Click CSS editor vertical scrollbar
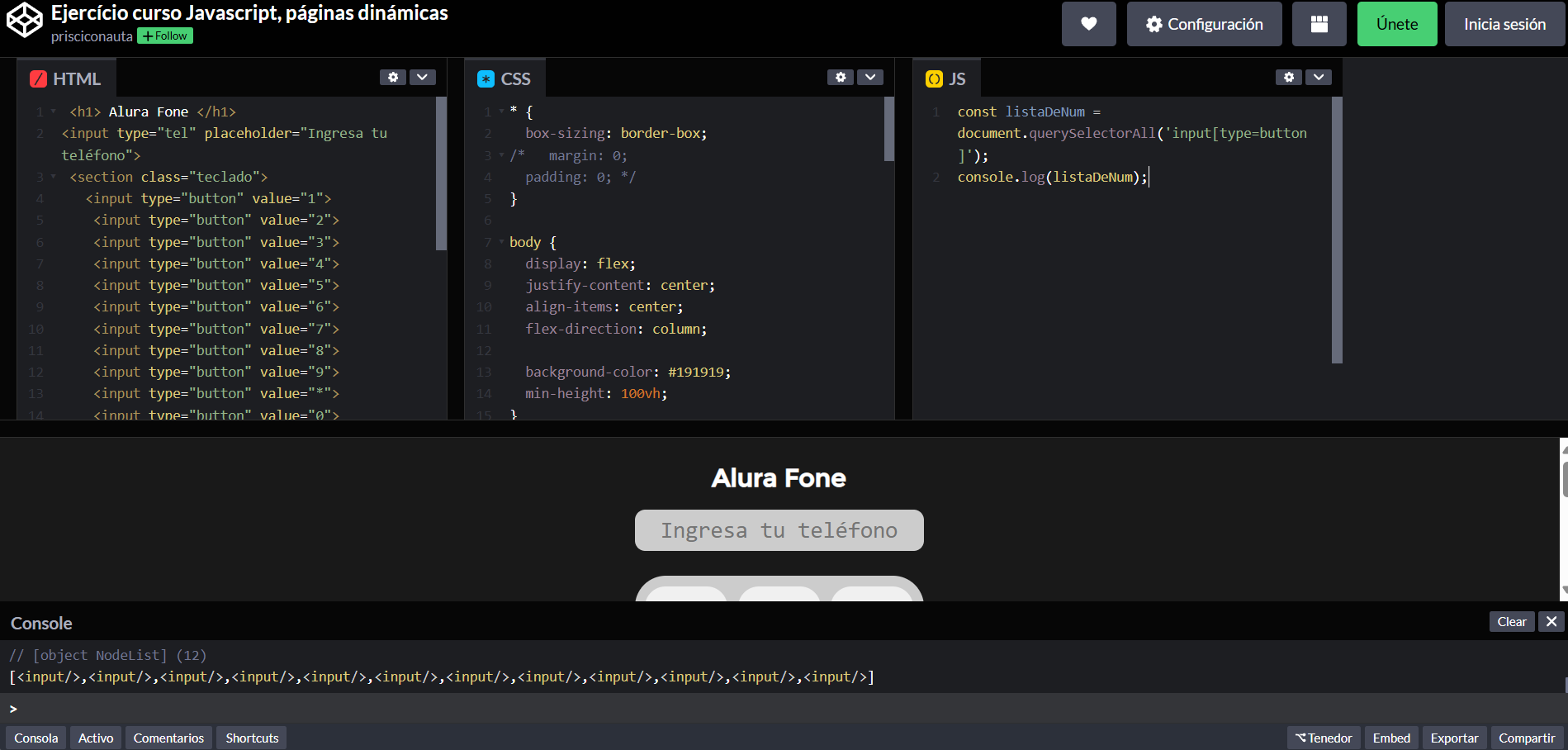The image size is (1568, 750). click(889, 129)
